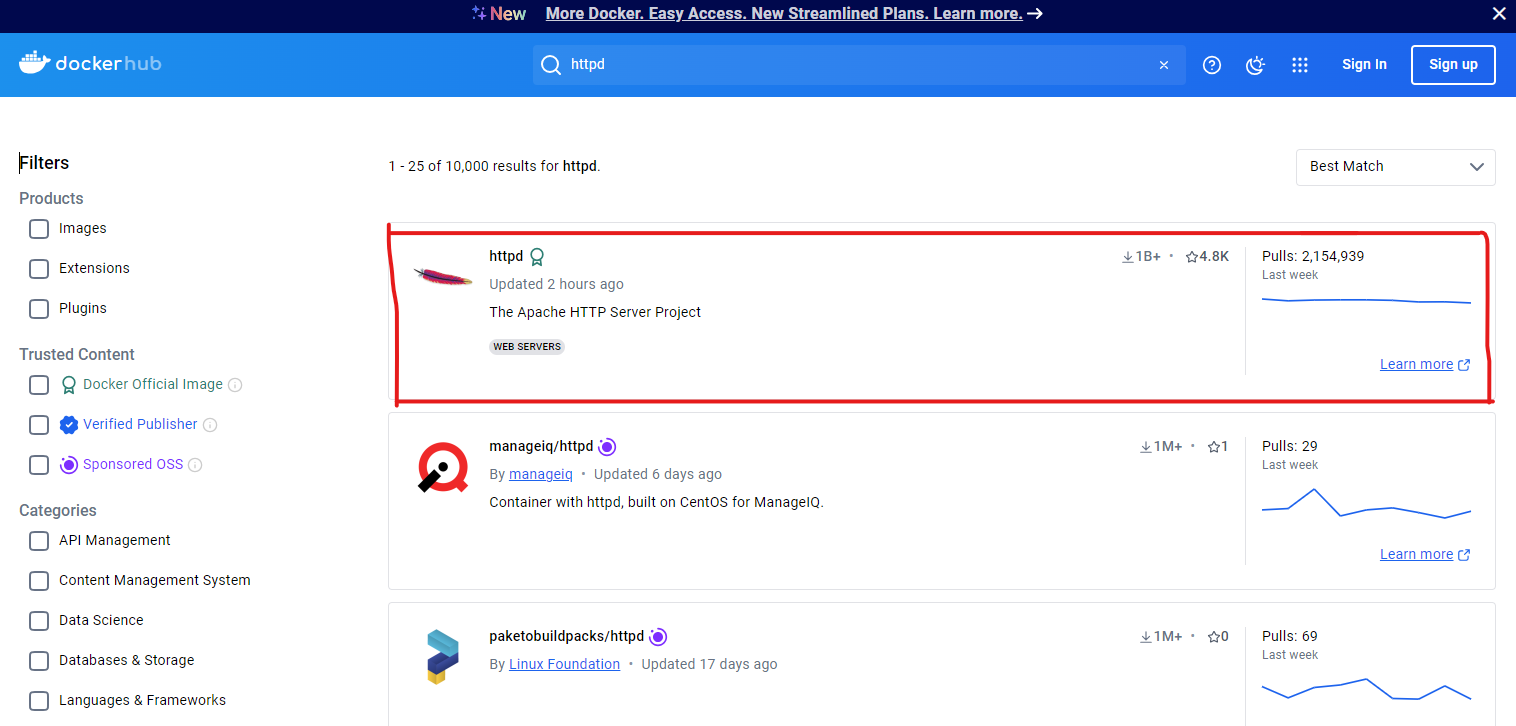
Task: Click the httpd Apache feather logo
Action: pyautogui.click(x=443, y=278)
